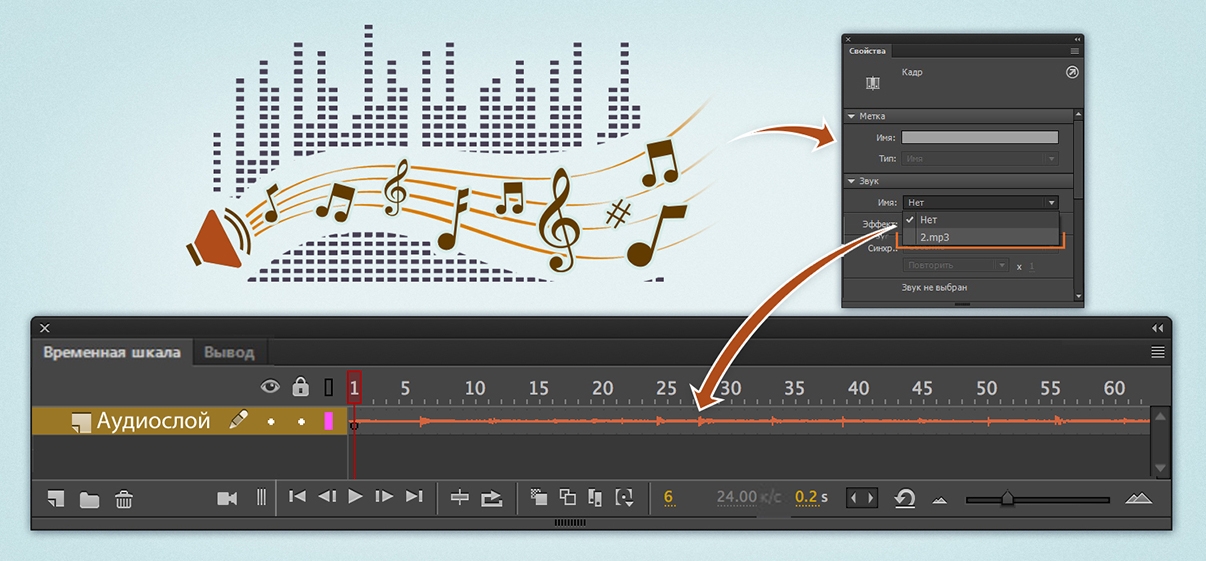Click the large mountain zoom-in icon
Viewport: 1206px width, 561px height.
point(1139,497)
